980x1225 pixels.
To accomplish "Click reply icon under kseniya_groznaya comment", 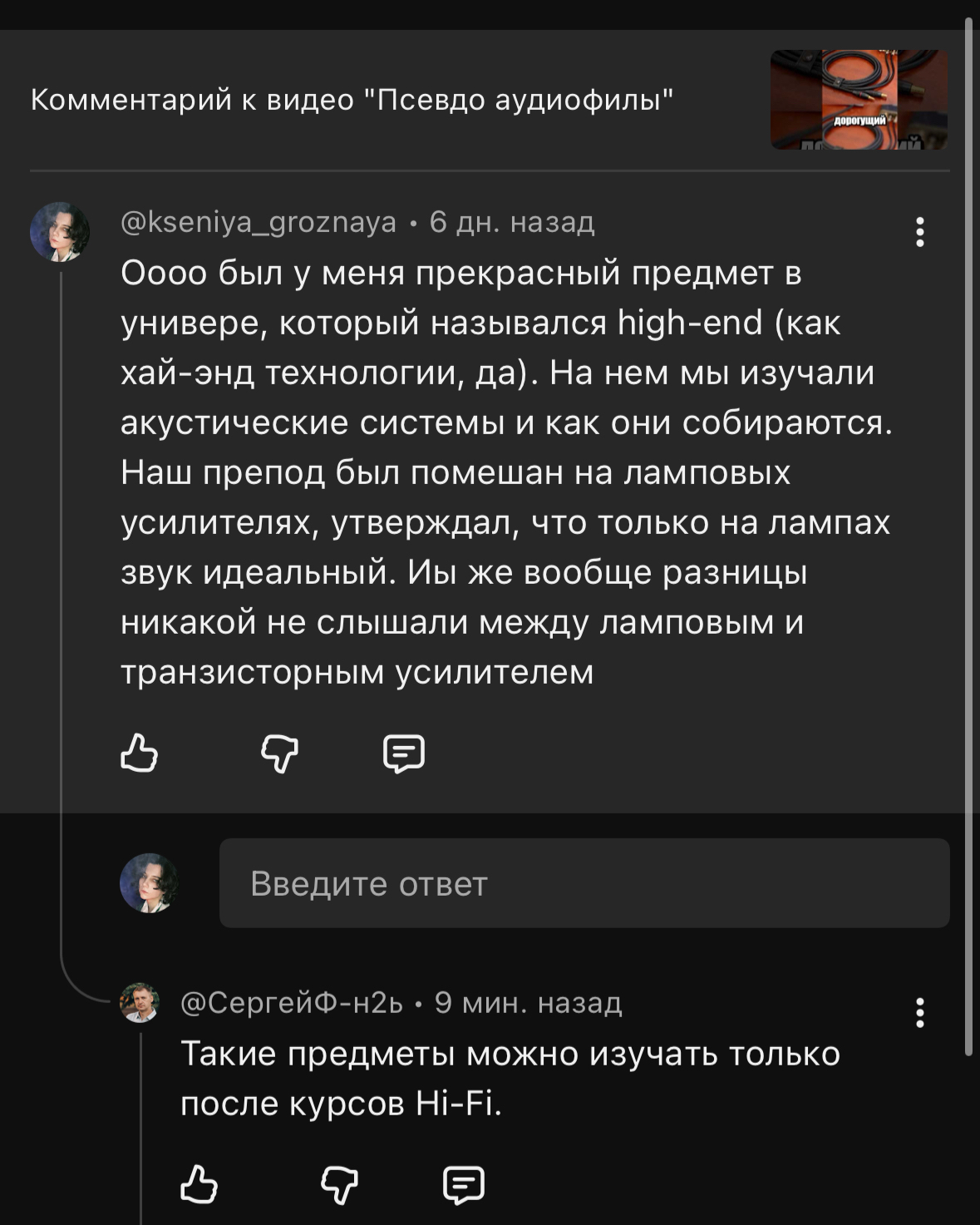I will click(x=404, y=753).
